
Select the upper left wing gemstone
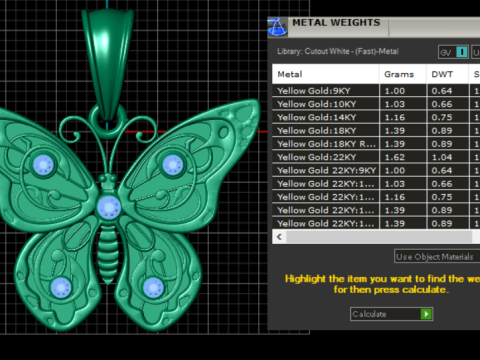(43, 165)
